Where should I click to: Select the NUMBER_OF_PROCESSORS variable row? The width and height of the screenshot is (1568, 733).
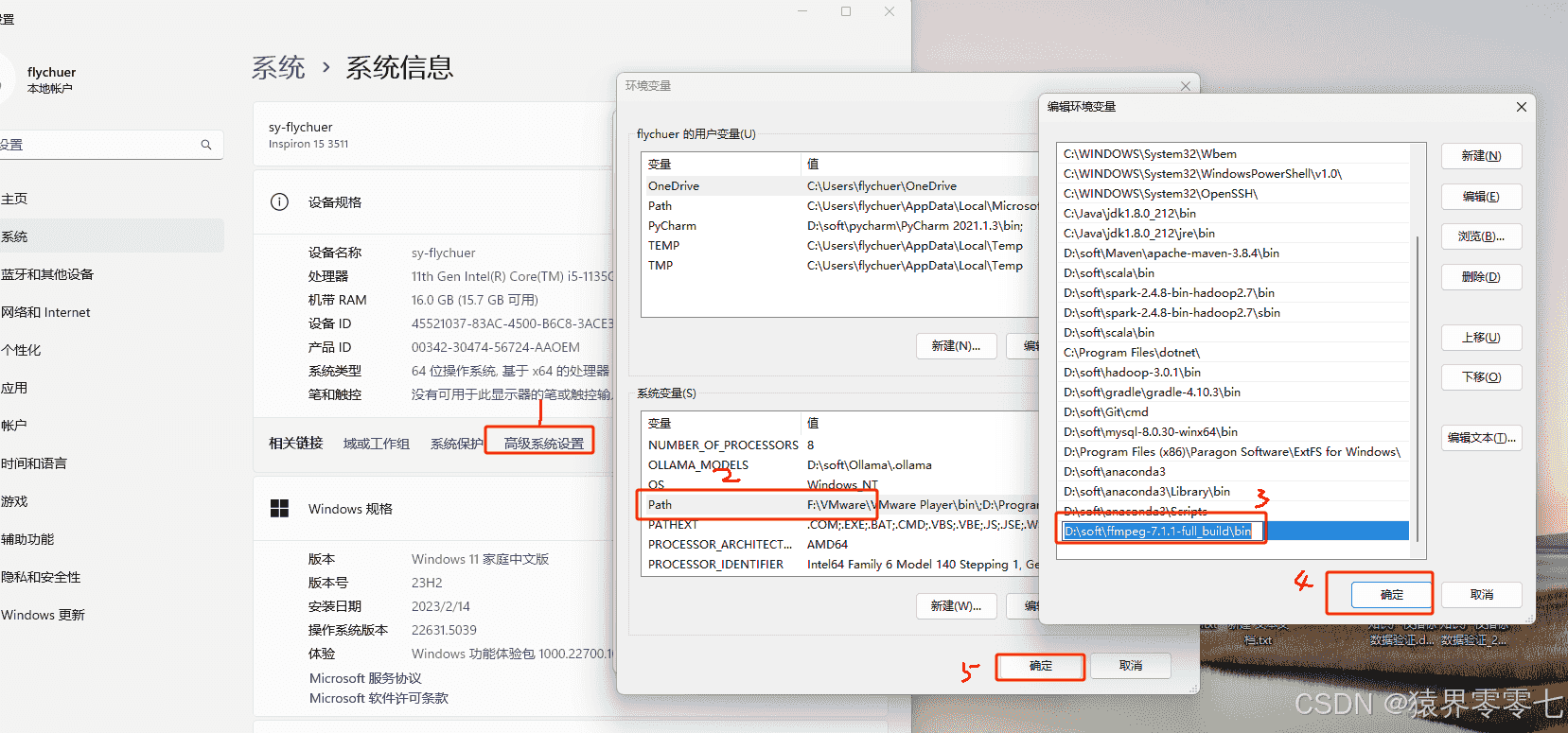click(840, 445)
